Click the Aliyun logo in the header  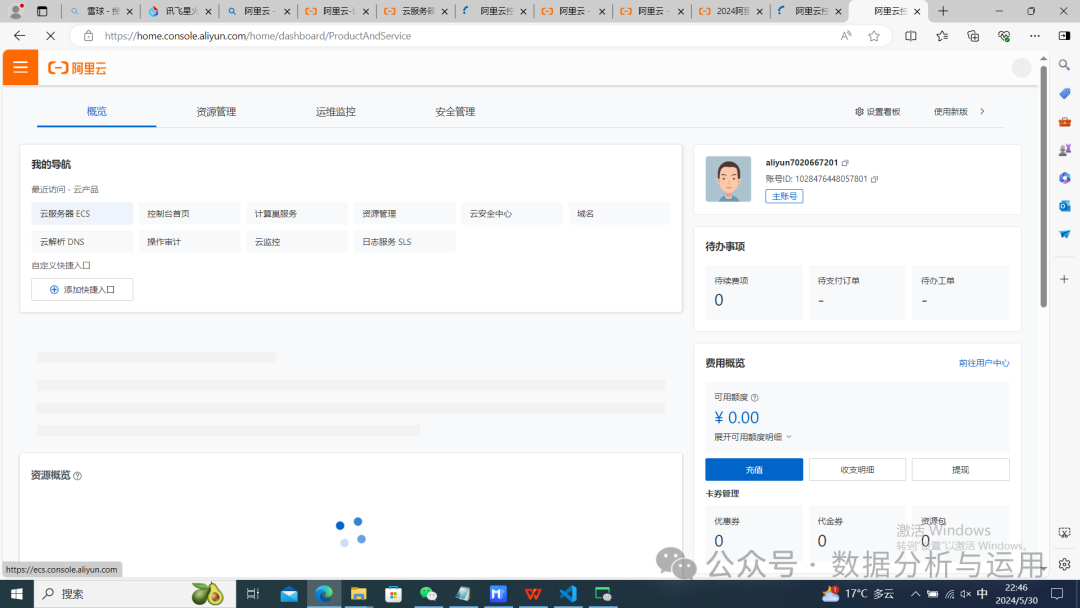(x=77, y=67)
